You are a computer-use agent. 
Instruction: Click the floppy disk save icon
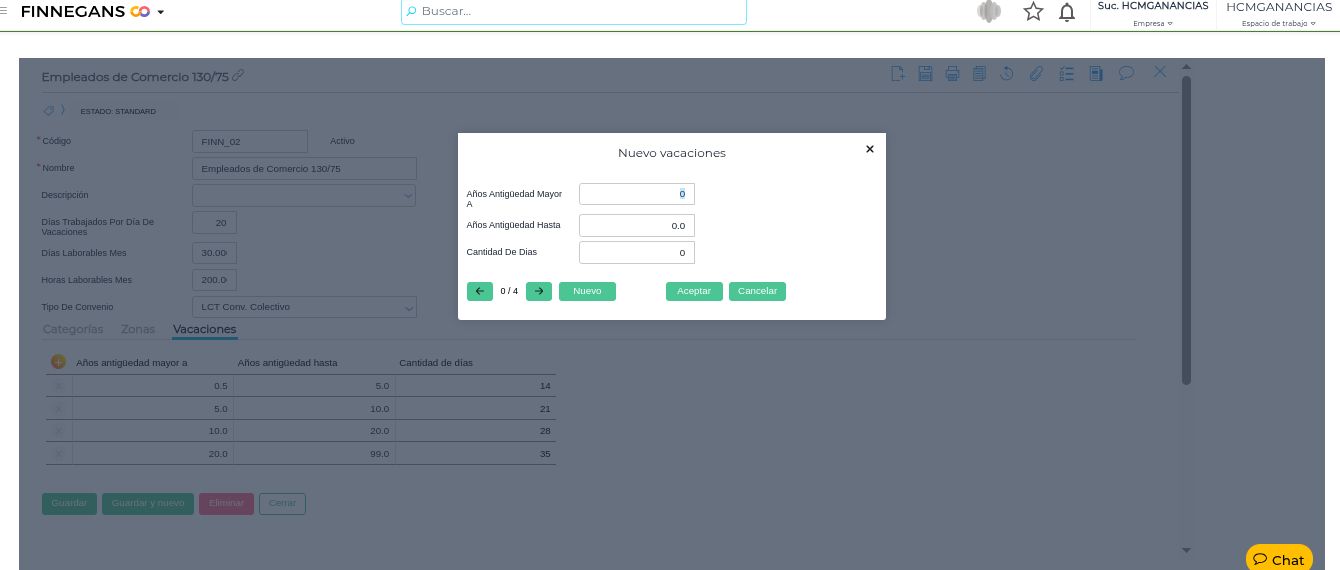925,73
